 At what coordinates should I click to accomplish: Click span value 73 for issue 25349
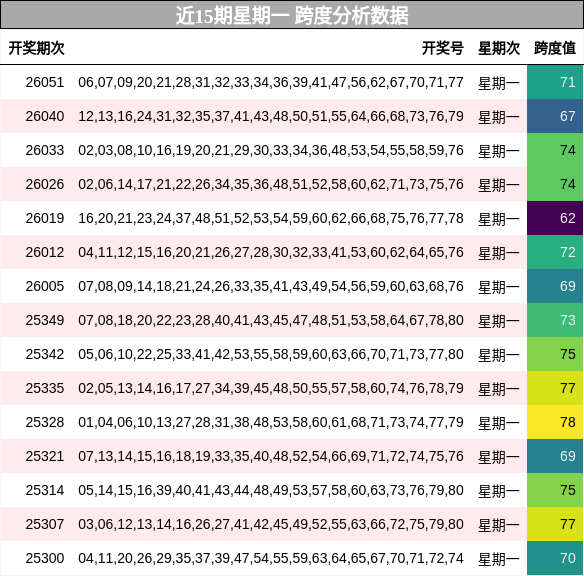(x=555, y=320)
